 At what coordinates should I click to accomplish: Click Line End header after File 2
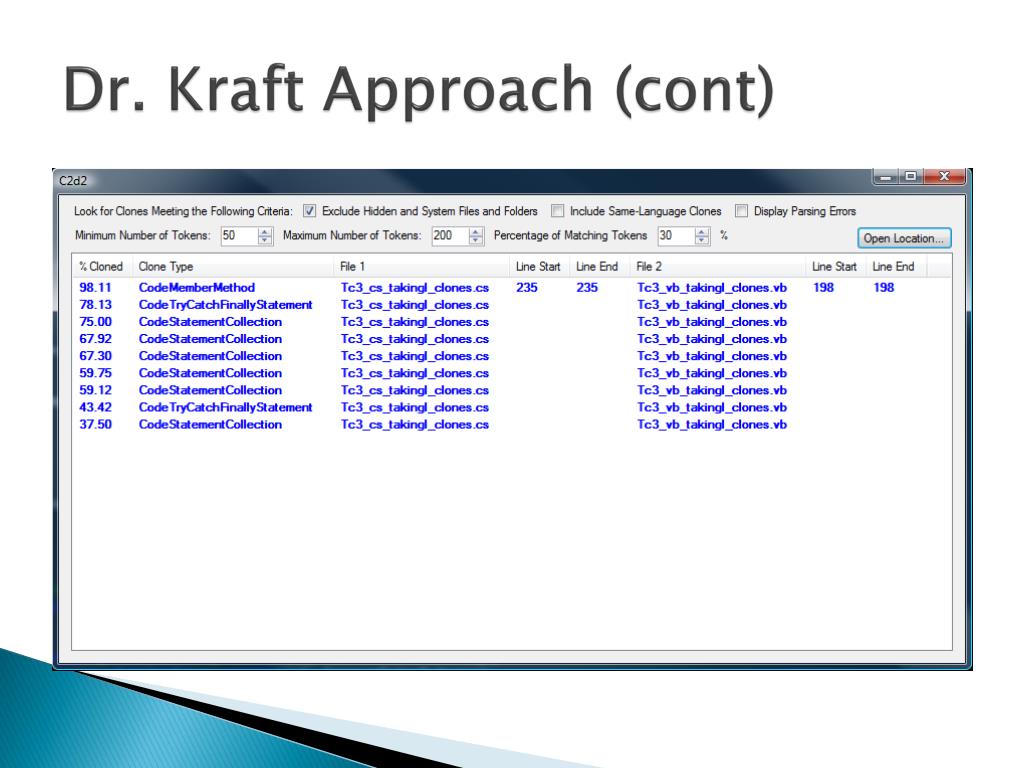(896, 266)
